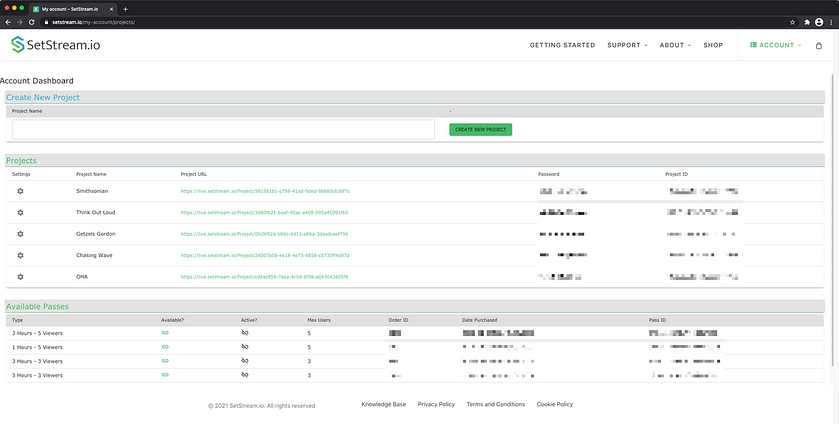The height and width of the screenshot is (424, 839).
Task: Open the OHA project URL
Action: (x=264, y=277)
